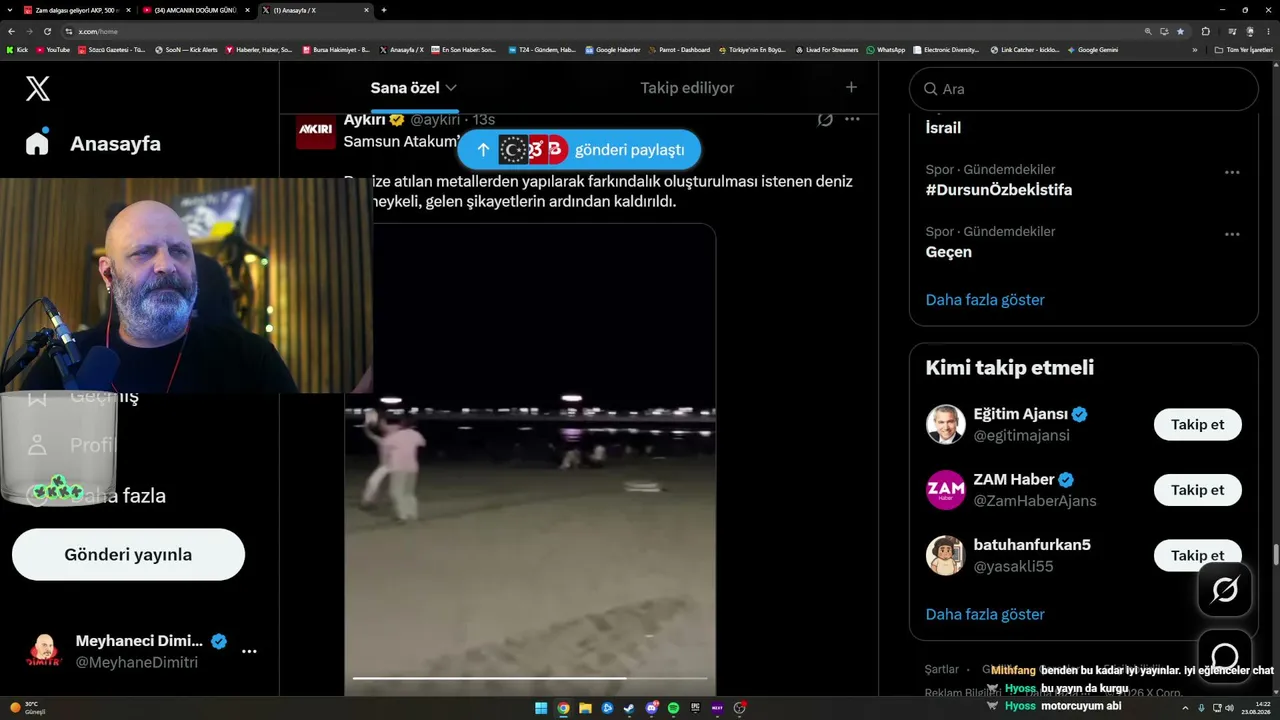
Task: Open the Grok floating button
Action: pyautogui.click(x=1225, y=589)
